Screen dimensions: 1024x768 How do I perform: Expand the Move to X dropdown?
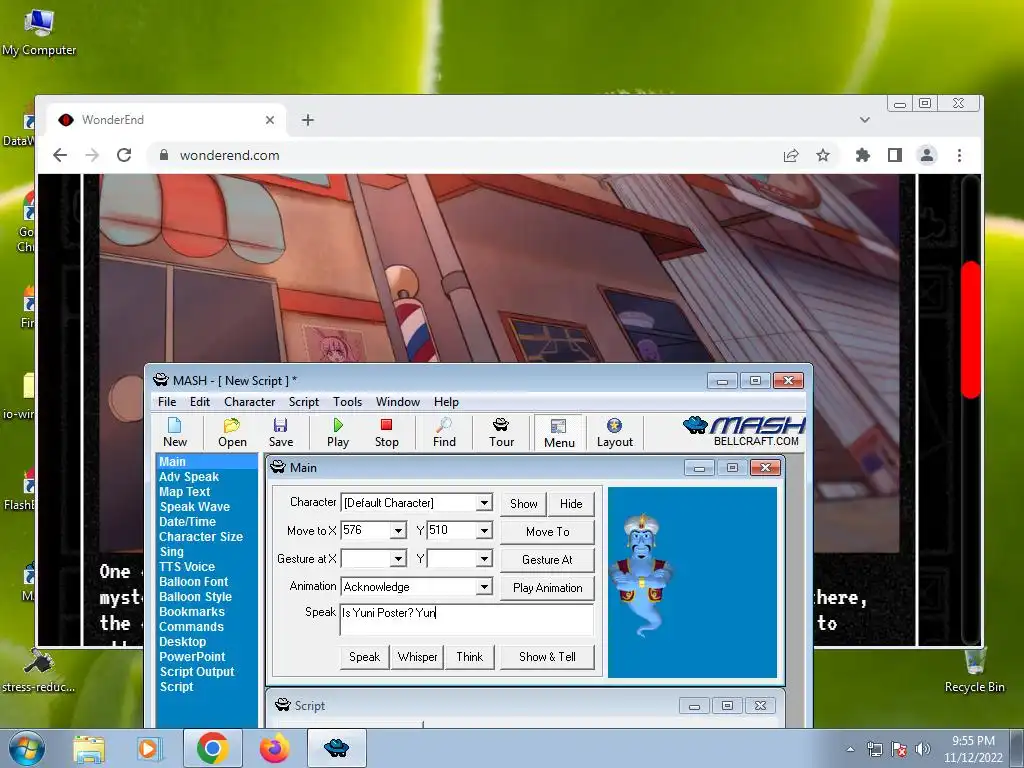pos(398,530)
